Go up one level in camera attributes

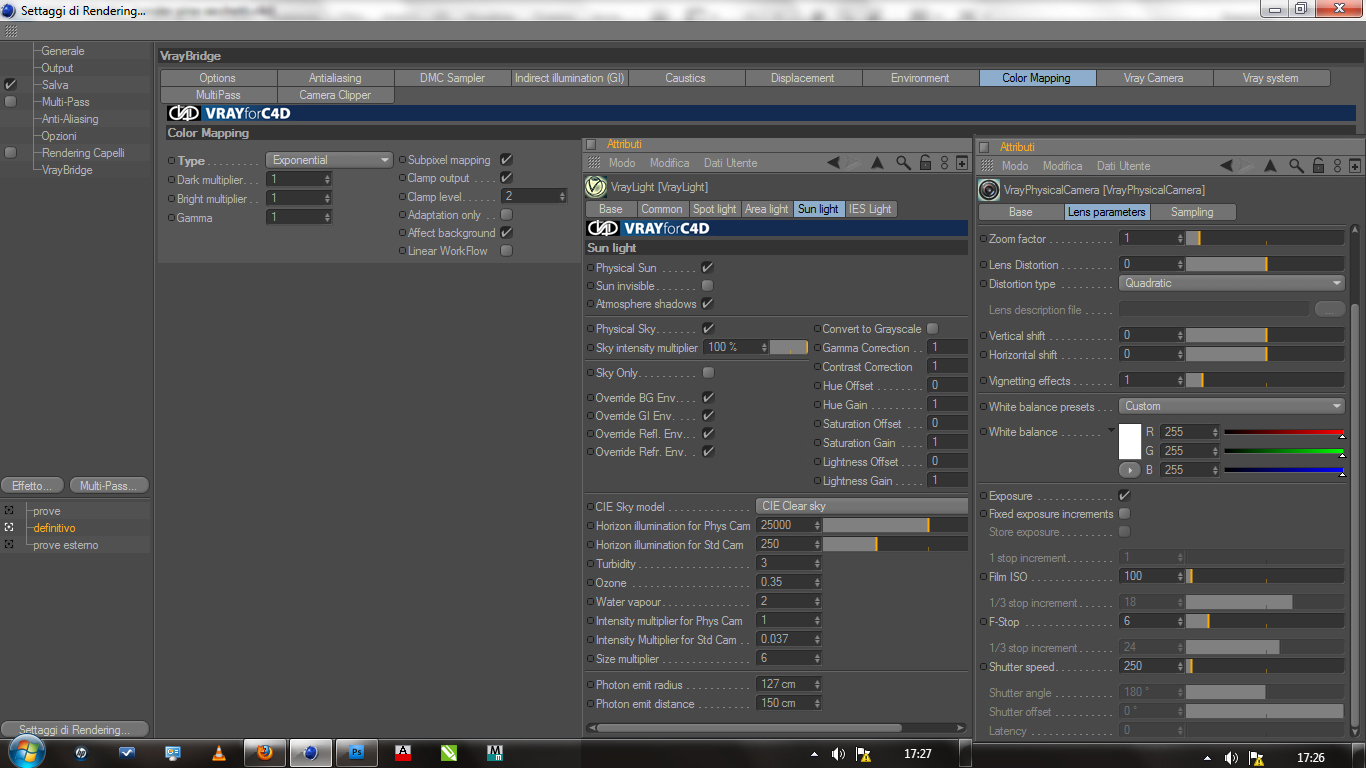point(1270,166)
